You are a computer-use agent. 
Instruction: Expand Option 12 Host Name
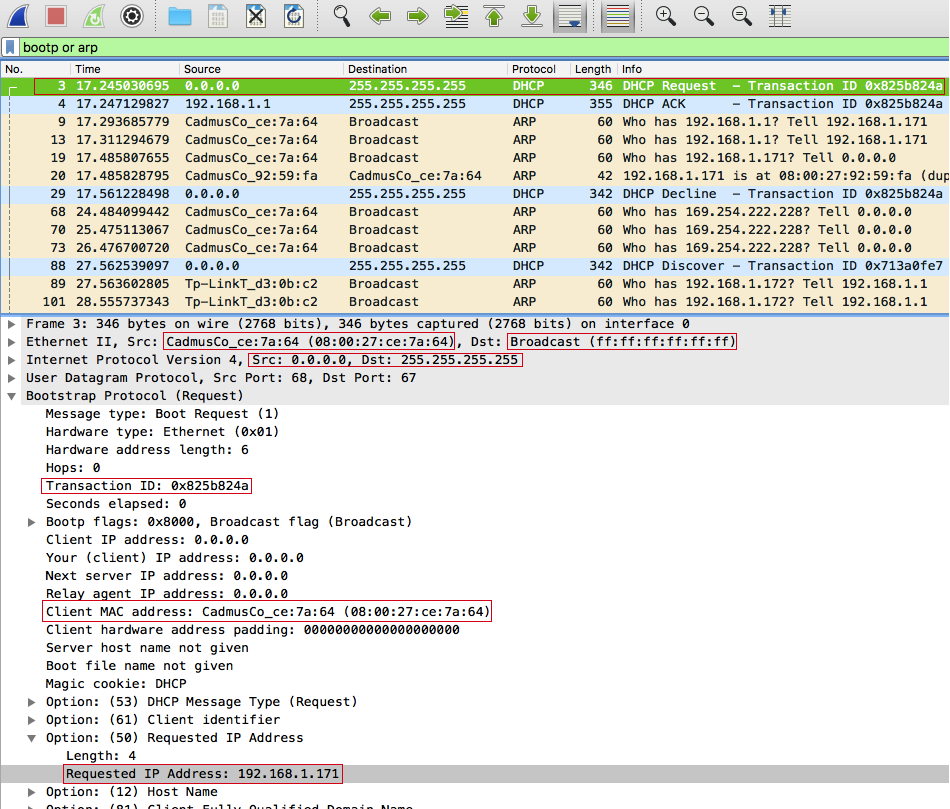pos(32,792)
